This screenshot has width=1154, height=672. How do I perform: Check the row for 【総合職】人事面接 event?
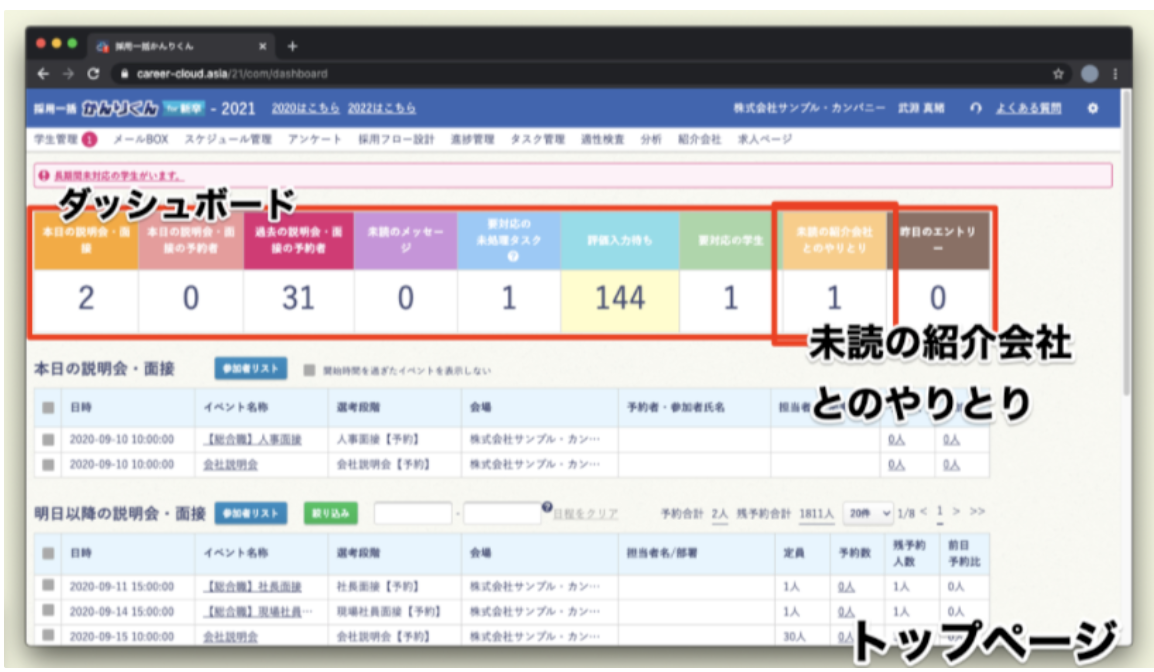pos(48,439)
